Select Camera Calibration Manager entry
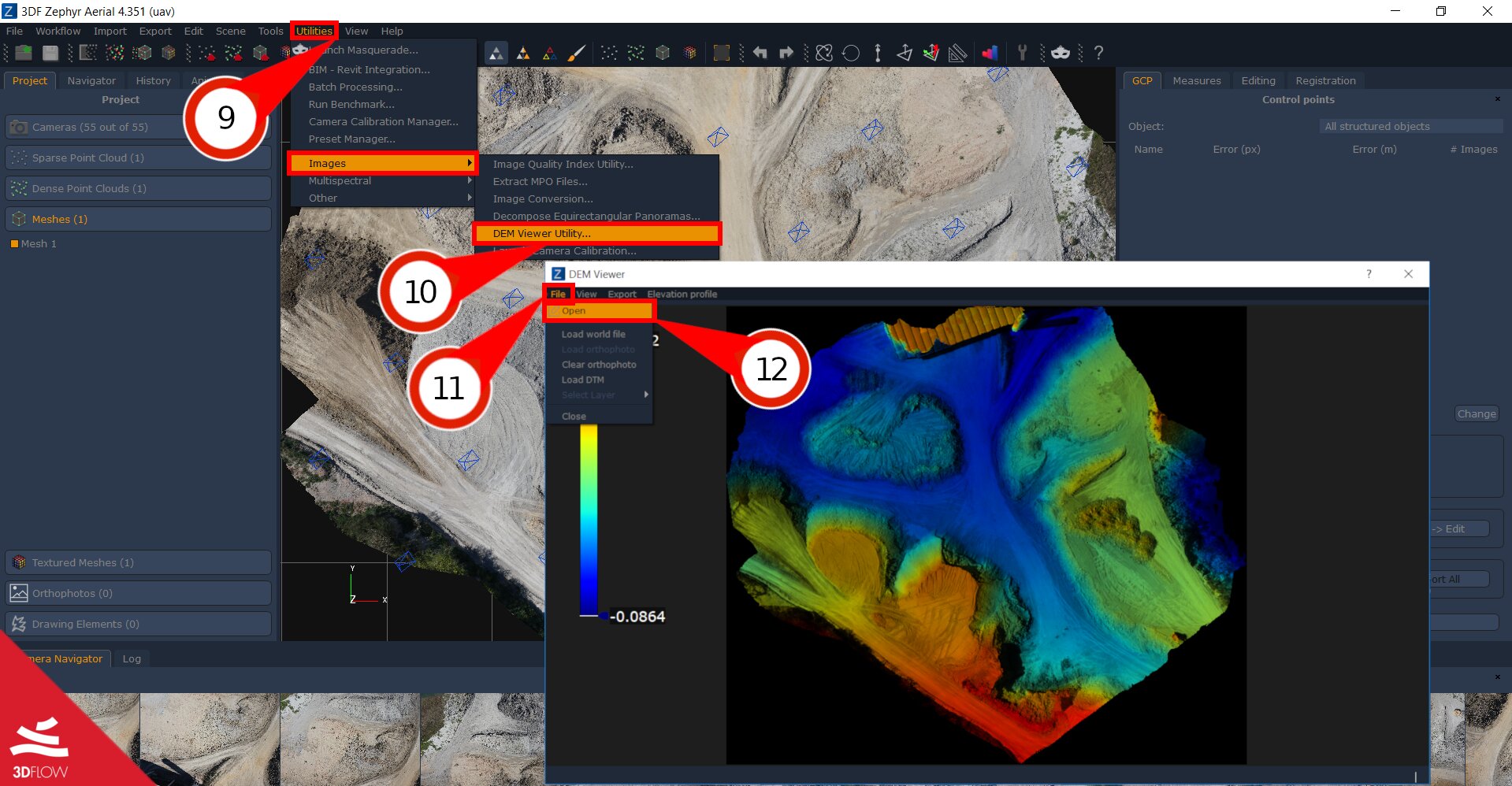This screenshot has width=1512, height=786. 383,121
